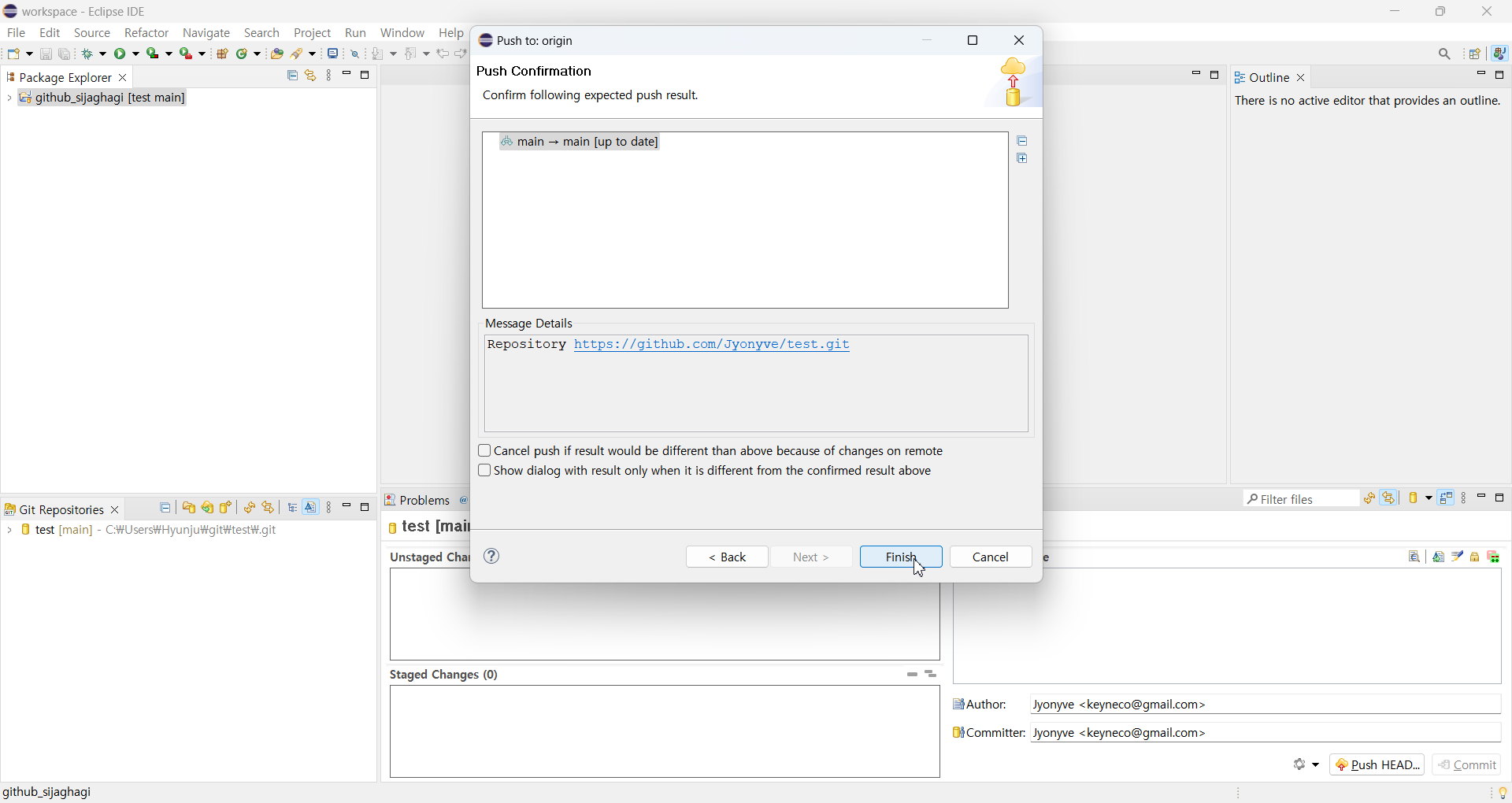Open Coverage configurations dropdown arrow
The image size is (1512, 803).
pyautogui.click(x=169, y=54)
